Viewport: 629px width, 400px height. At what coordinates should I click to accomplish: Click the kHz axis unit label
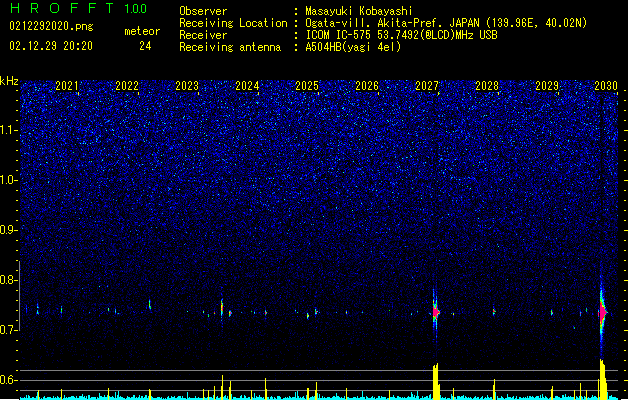point(9,81)
